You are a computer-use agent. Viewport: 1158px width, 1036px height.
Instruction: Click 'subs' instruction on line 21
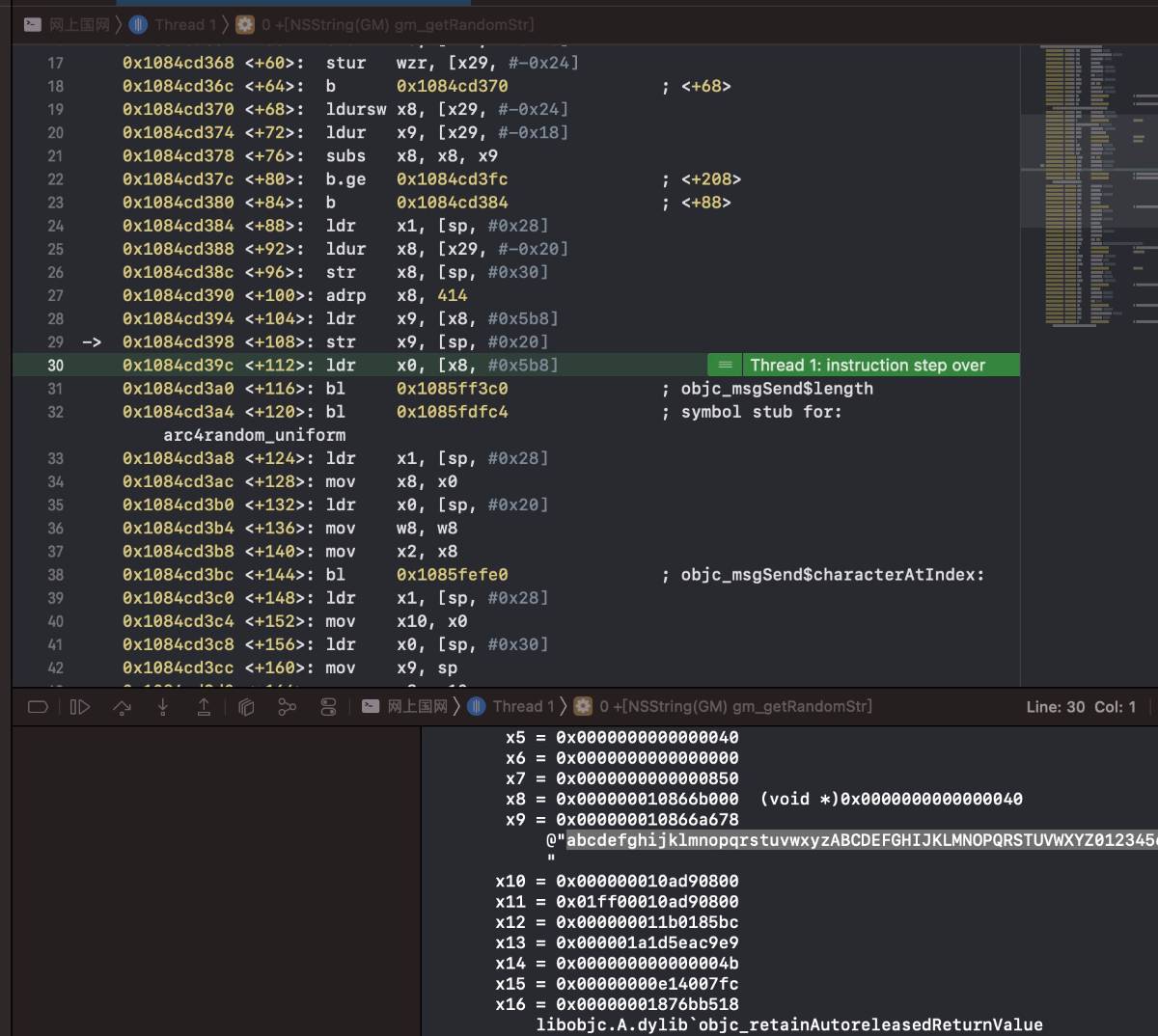345,156
